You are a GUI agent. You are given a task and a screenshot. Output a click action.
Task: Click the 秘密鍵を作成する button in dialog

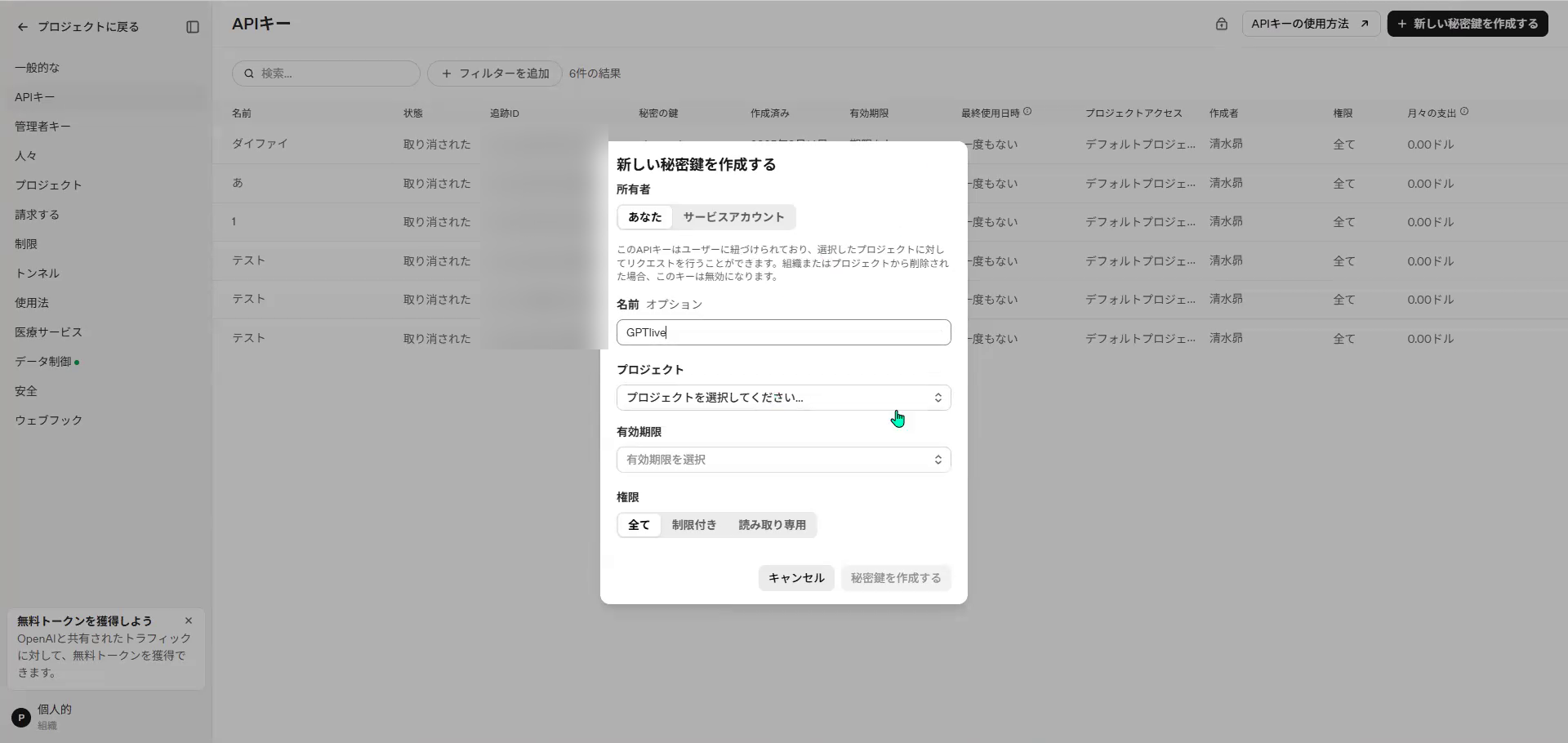[896, 578]
